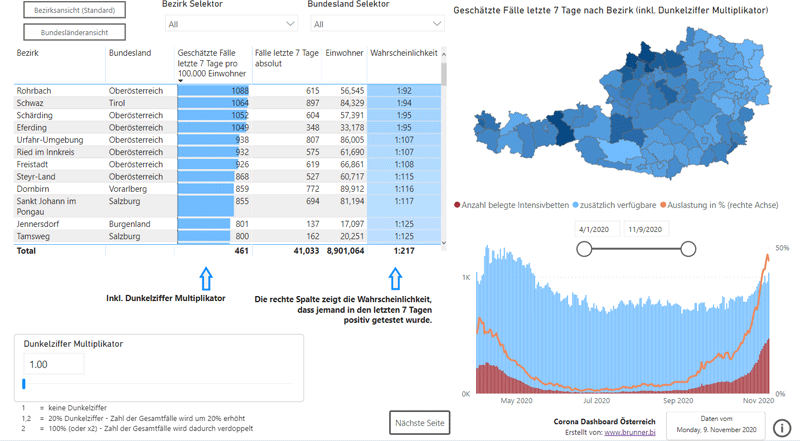Go to Nächste Seite

[x=419, y=423]
